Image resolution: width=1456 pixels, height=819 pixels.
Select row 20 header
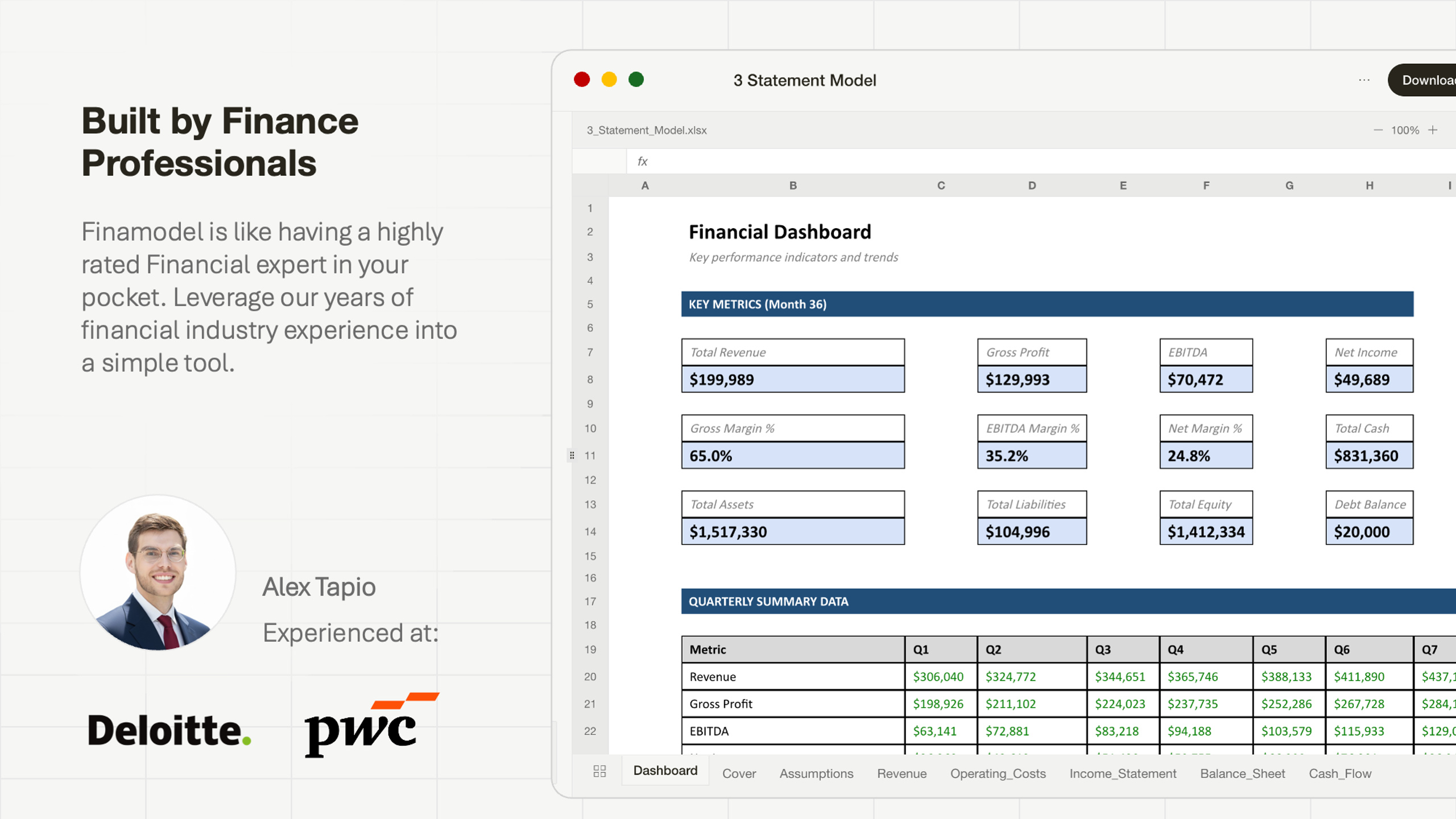[590, 677]
